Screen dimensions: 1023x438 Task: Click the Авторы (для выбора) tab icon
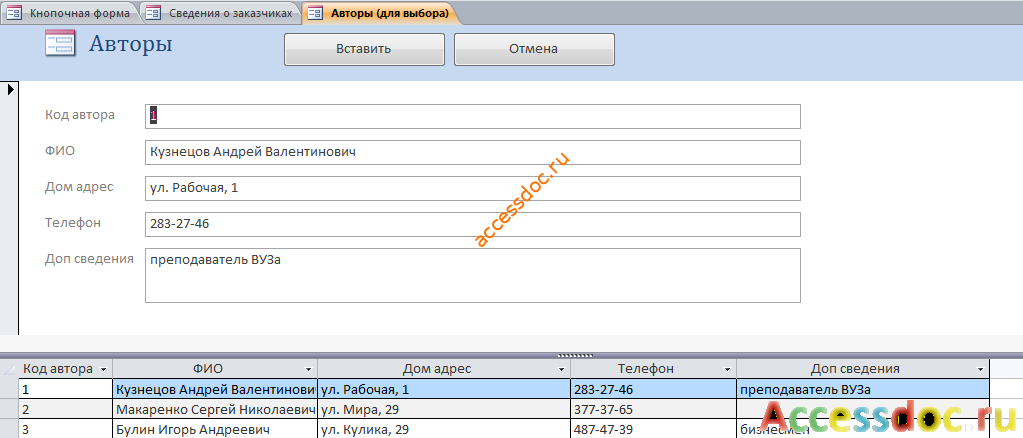(x=315, y=13)
